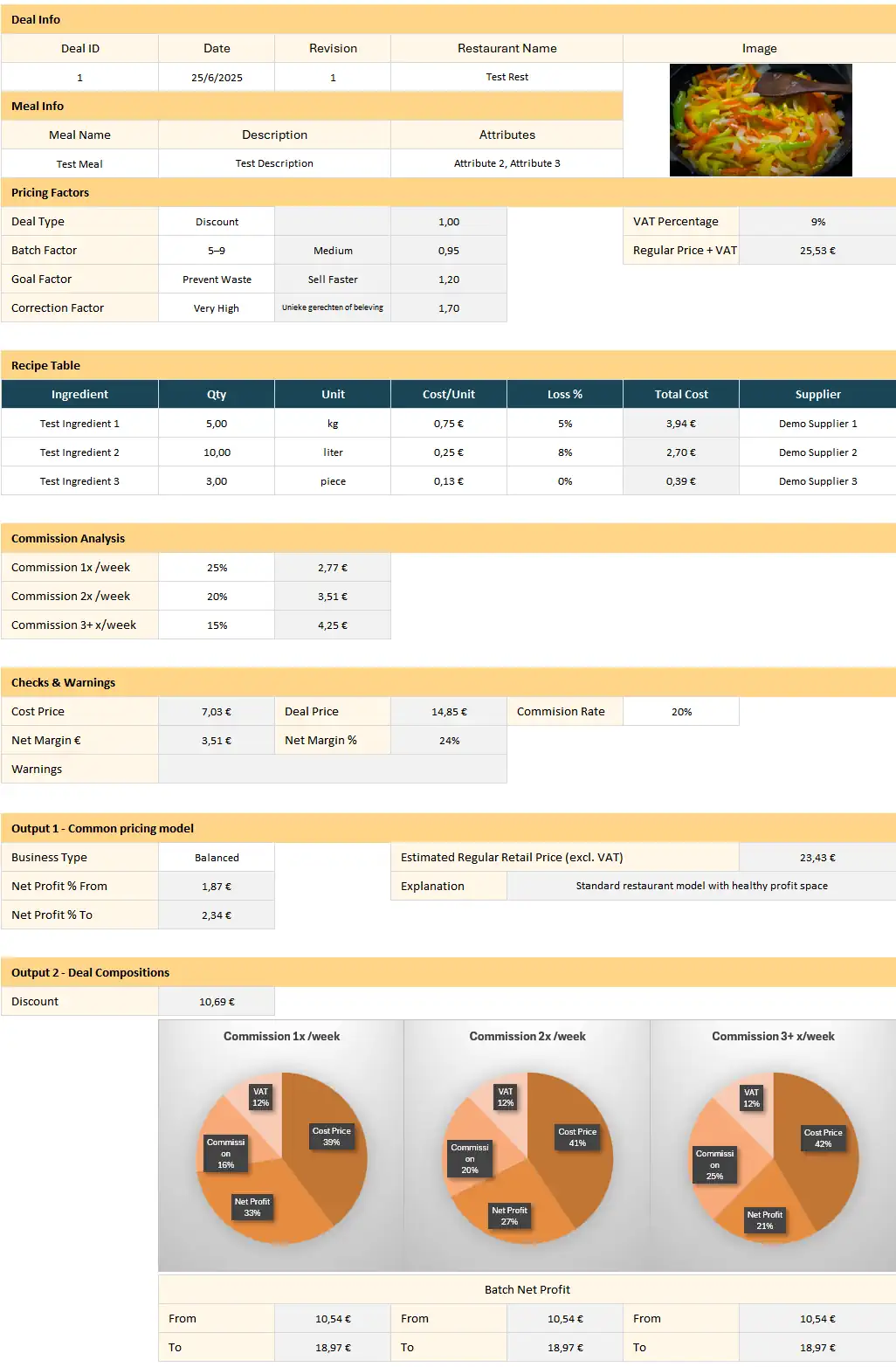Click the 'Ingredient' recipe table header

[79, 394]
